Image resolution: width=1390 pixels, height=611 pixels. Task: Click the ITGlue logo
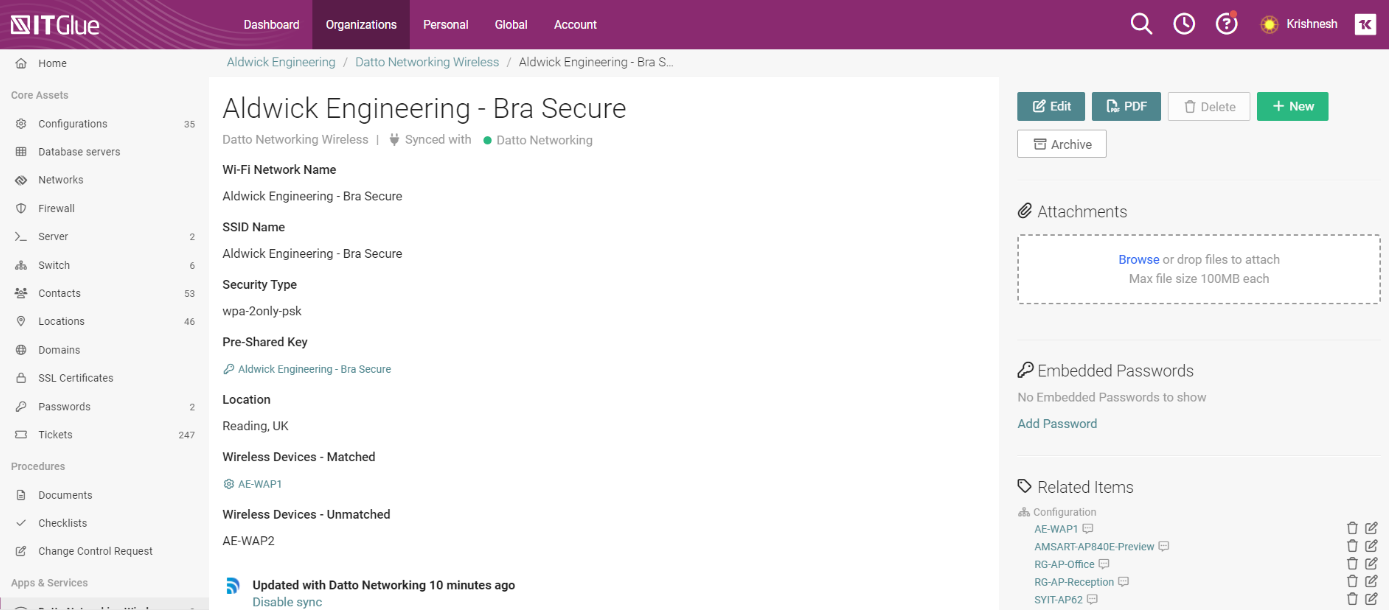coord(55,25)
